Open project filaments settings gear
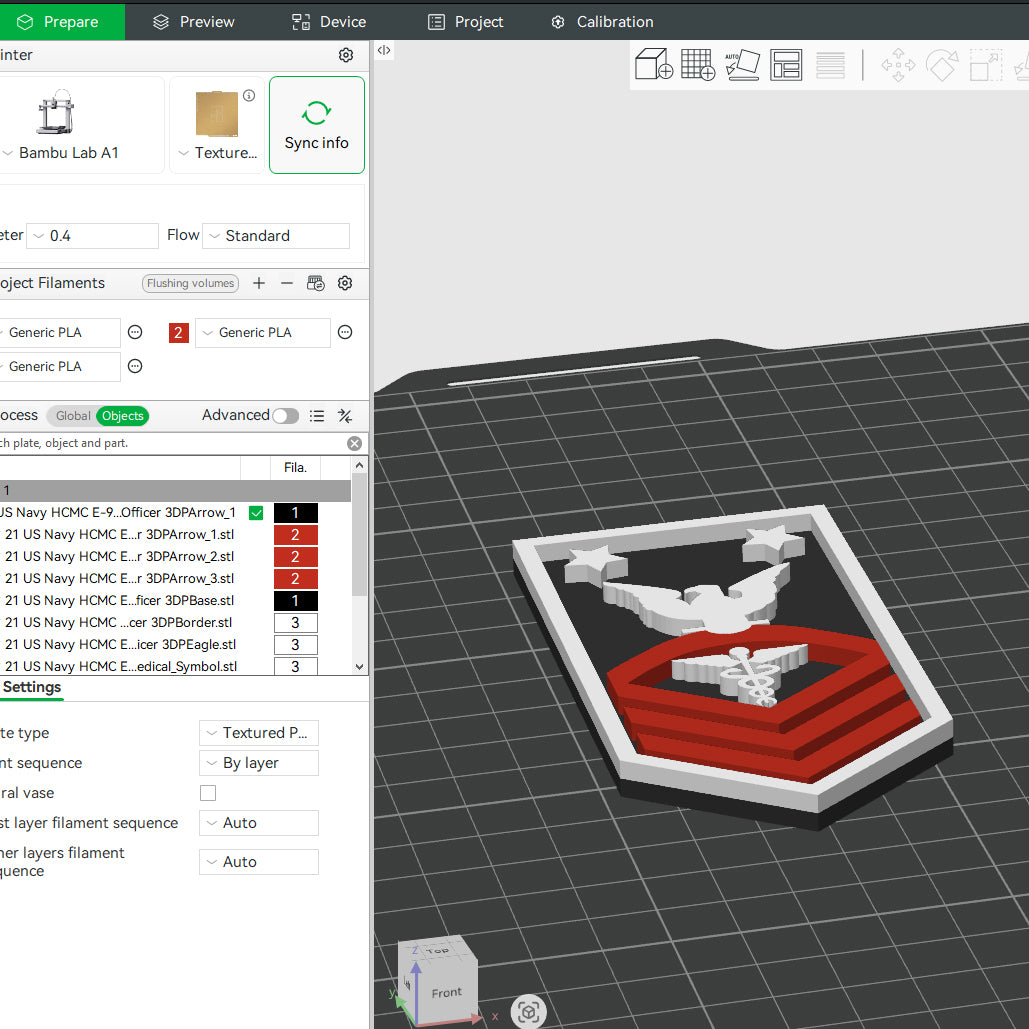This screenshot has width=1029, height=1029. pyautogui.click(x=345, y=283)
